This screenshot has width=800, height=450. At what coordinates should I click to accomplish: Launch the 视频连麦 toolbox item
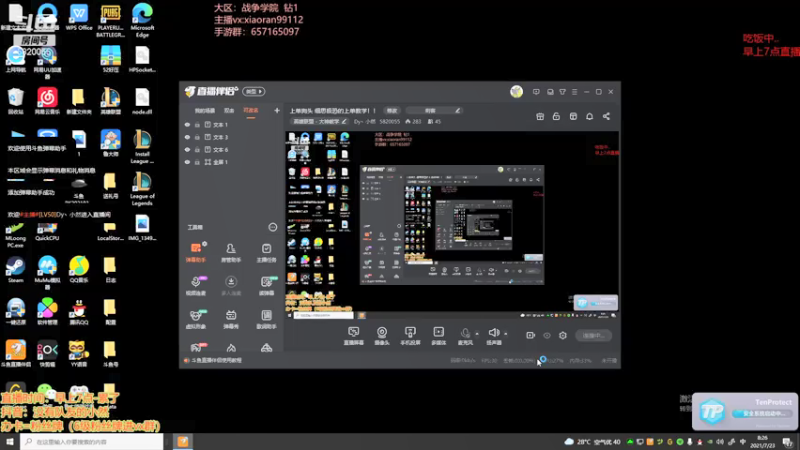click(195, 286)
